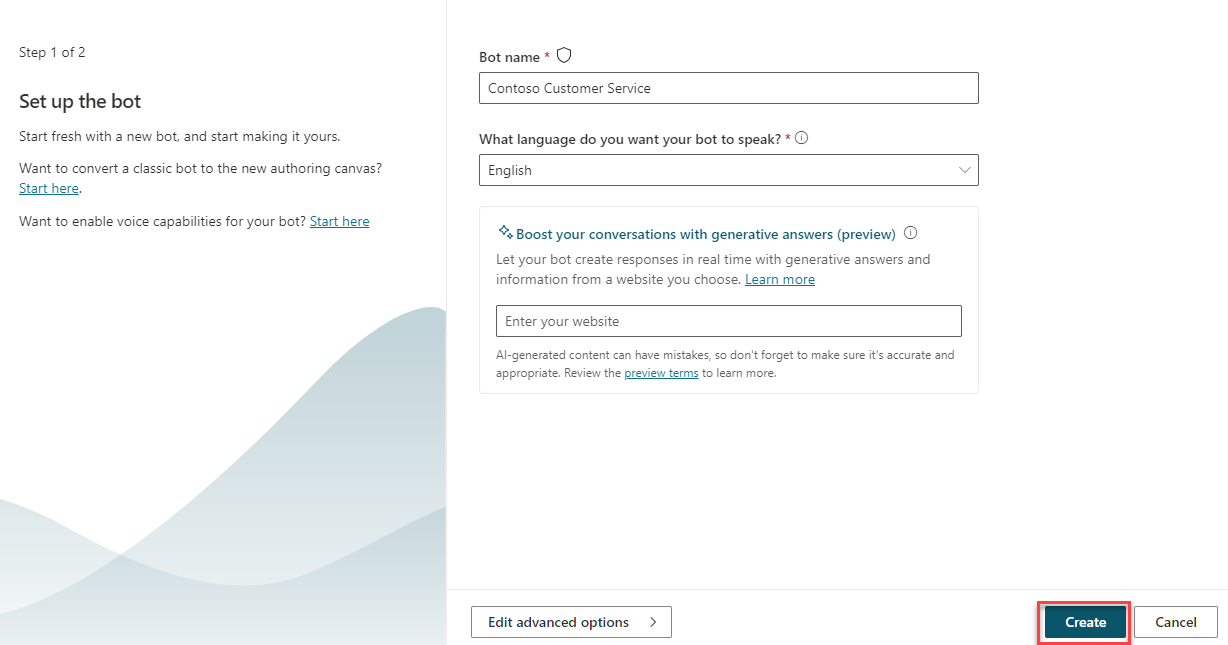This screenshot has width=1228, height=645.
Task: Follow the Learn more link
Action: [780, 280]
